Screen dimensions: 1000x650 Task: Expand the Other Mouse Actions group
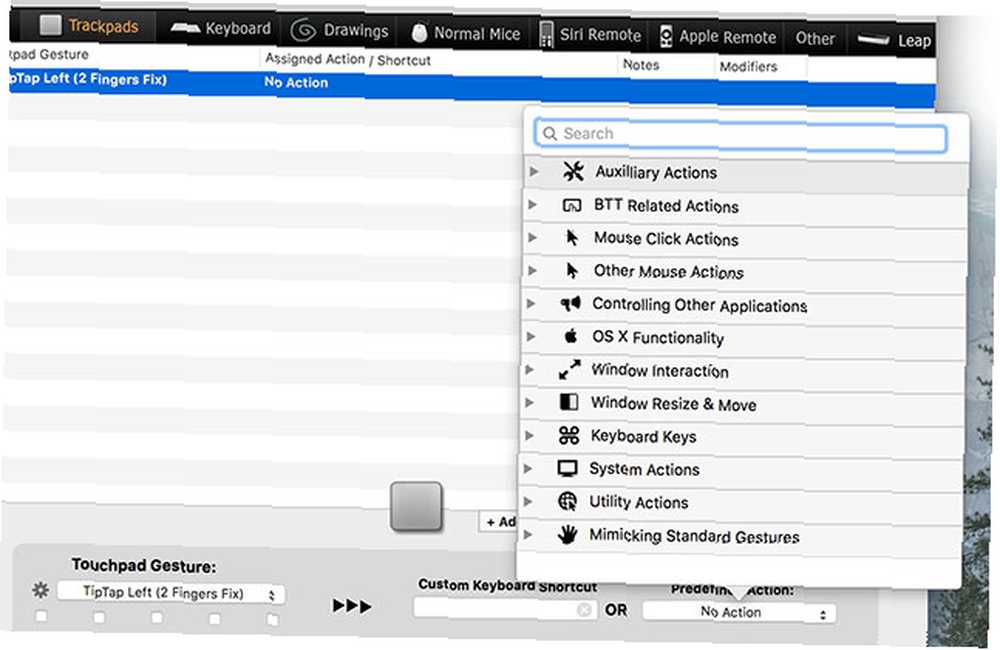tap(532, 270)
